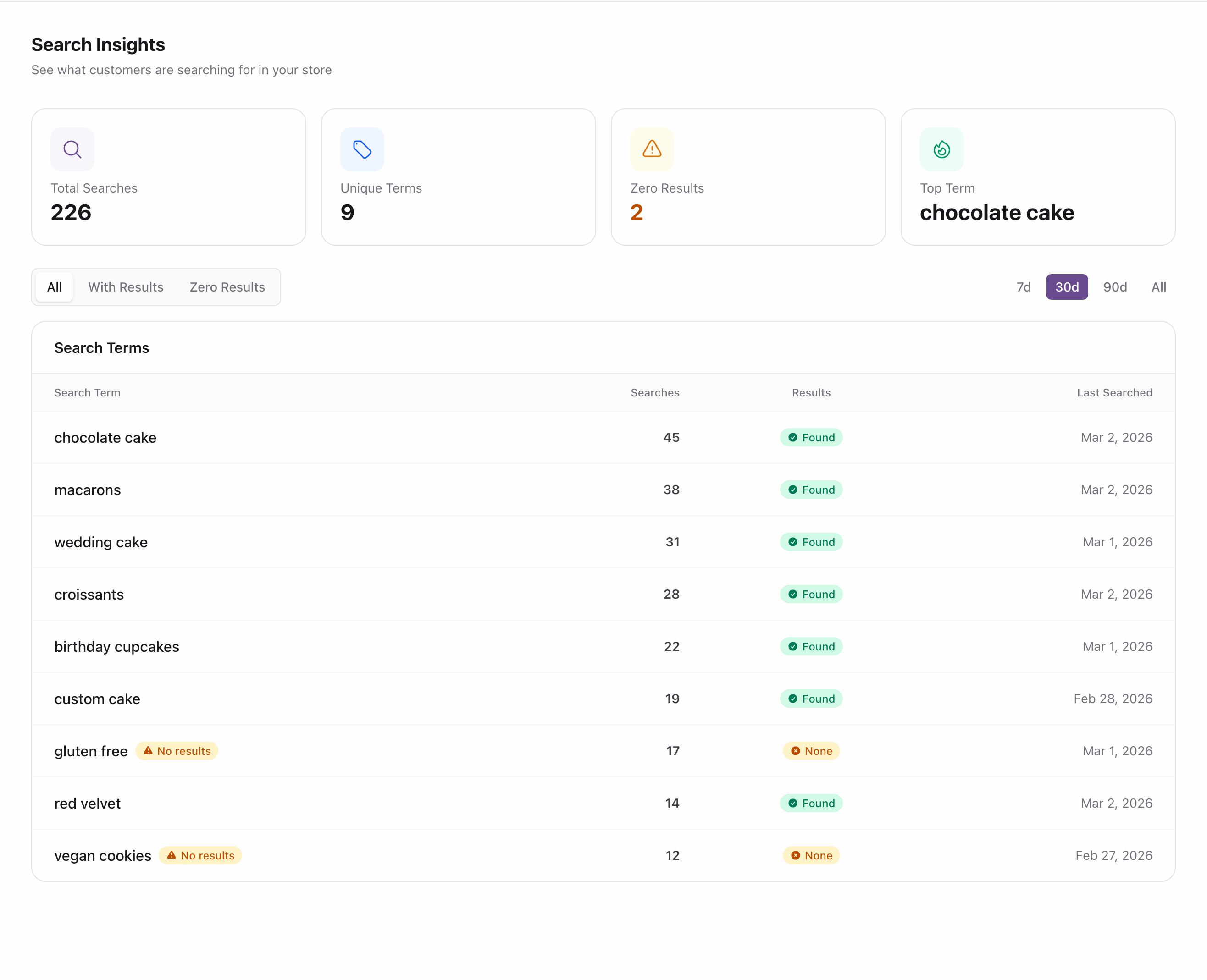Keep the 30d range selected
Viewport: 1207px width, 980px height.
[1066, 287]
